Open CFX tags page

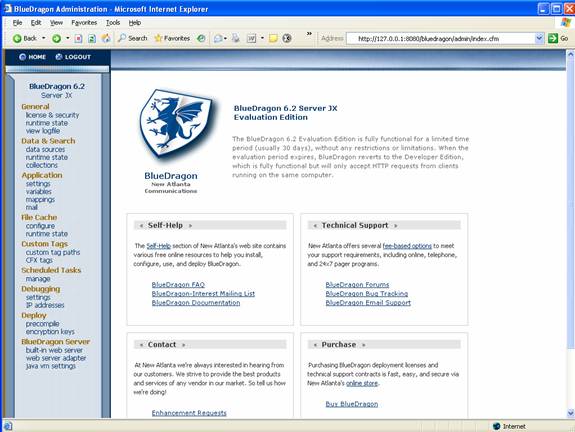(x=39, y=260)
